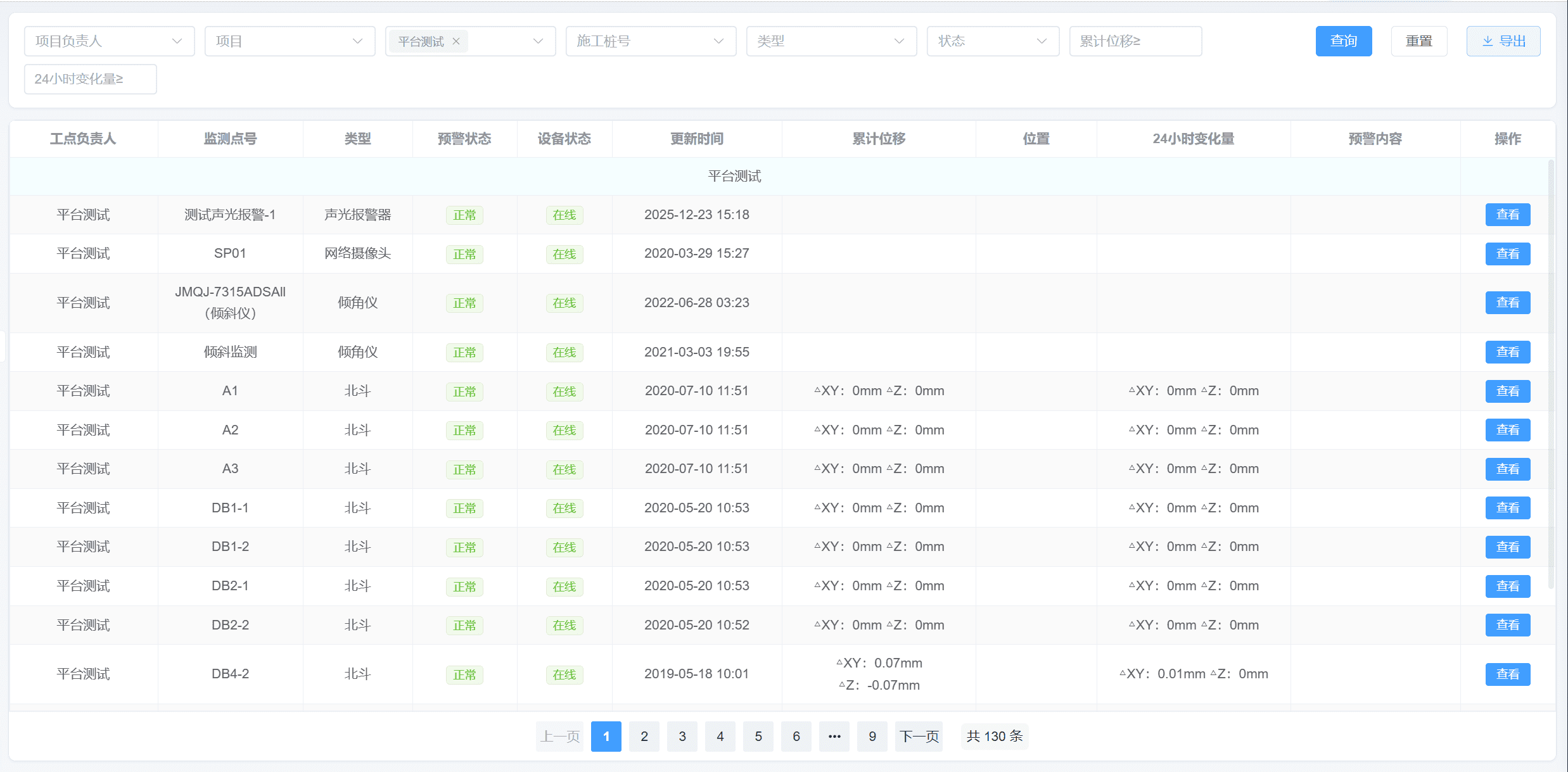Screen dimensions: 1568x772
Task: Select current page 1 in pagination
Action: (x=606, y=737)
